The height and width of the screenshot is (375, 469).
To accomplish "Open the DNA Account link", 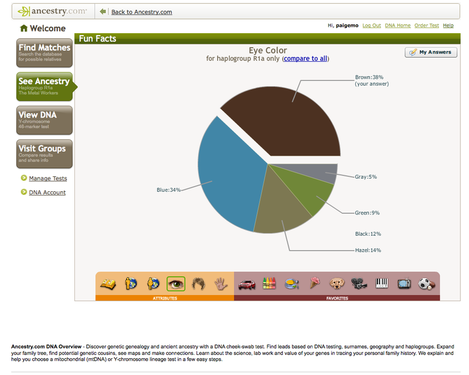I will 47,192.
